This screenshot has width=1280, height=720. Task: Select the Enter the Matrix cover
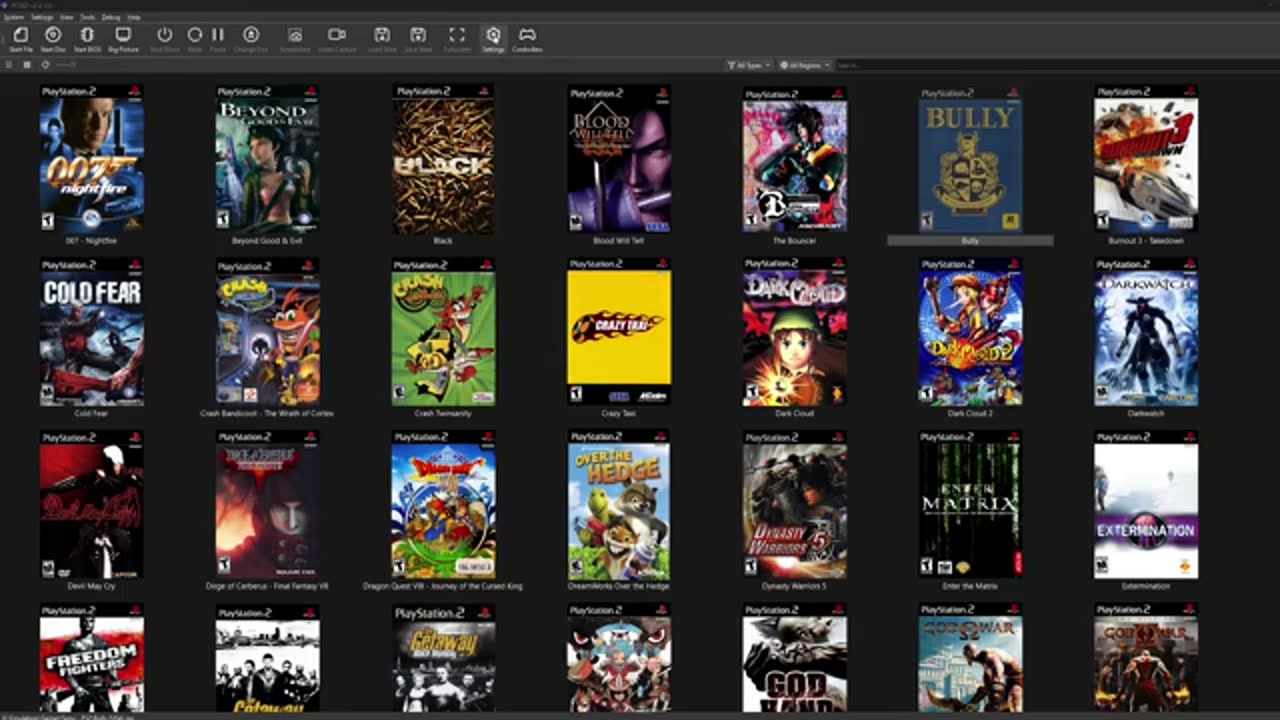(x=970, y=505)
